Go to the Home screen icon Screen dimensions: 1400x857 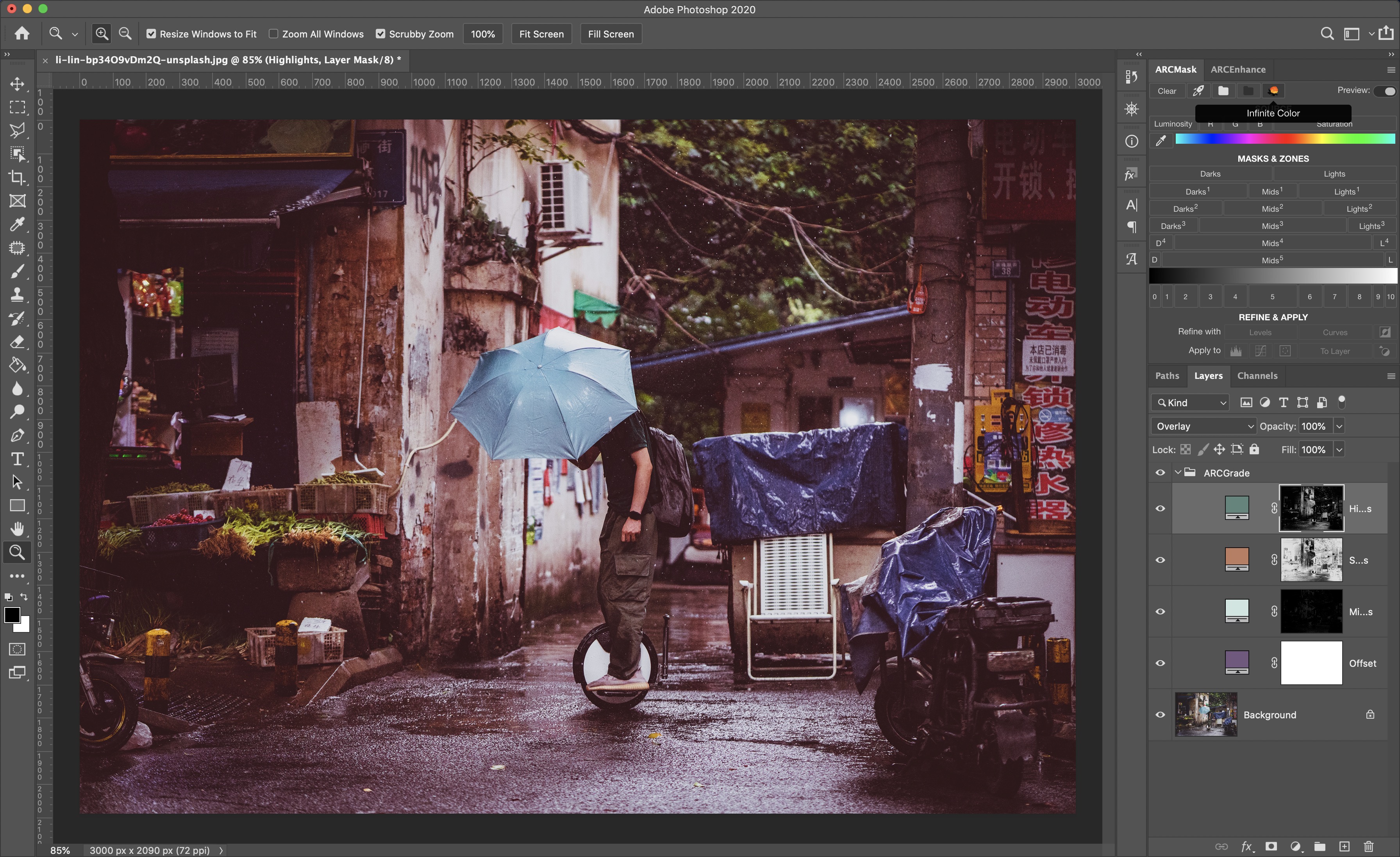click(21, 34)
